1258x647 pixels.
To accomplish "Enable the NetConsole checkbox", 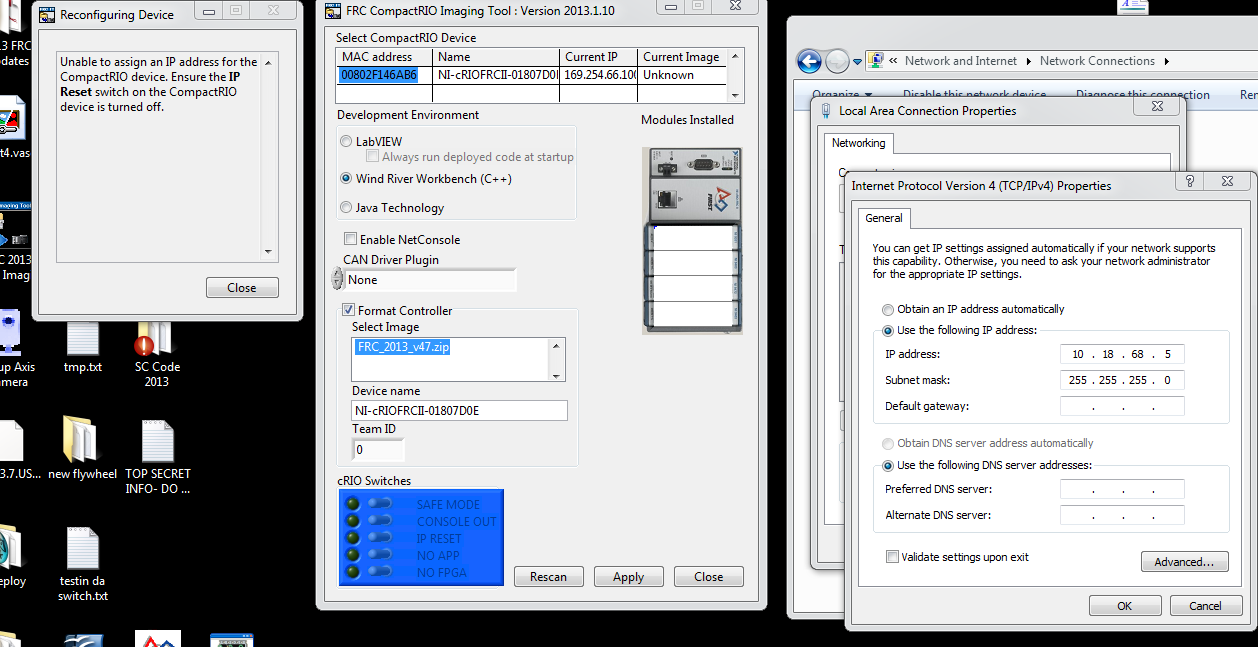I will [x=350, y=239].
